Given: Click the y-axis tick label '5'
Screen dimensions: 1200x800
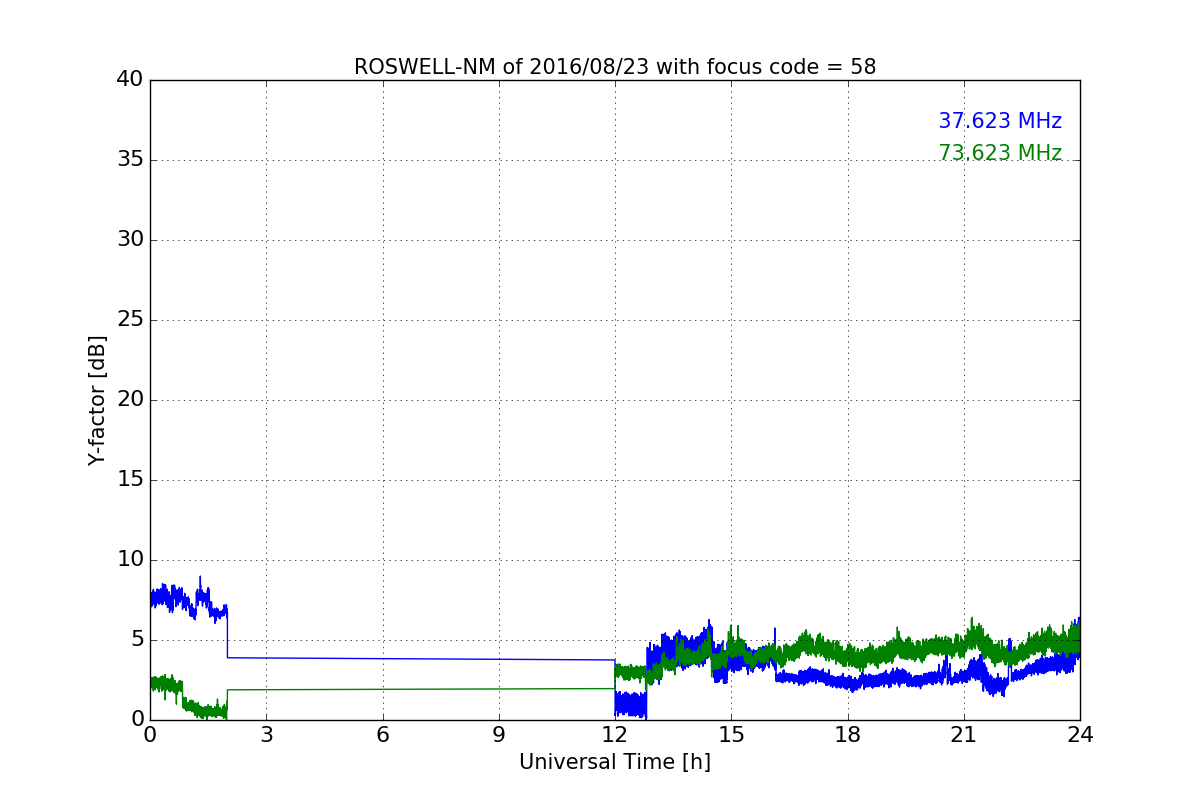Looking at the screenshot, I should pyautogui.click(x=136, y=640).
